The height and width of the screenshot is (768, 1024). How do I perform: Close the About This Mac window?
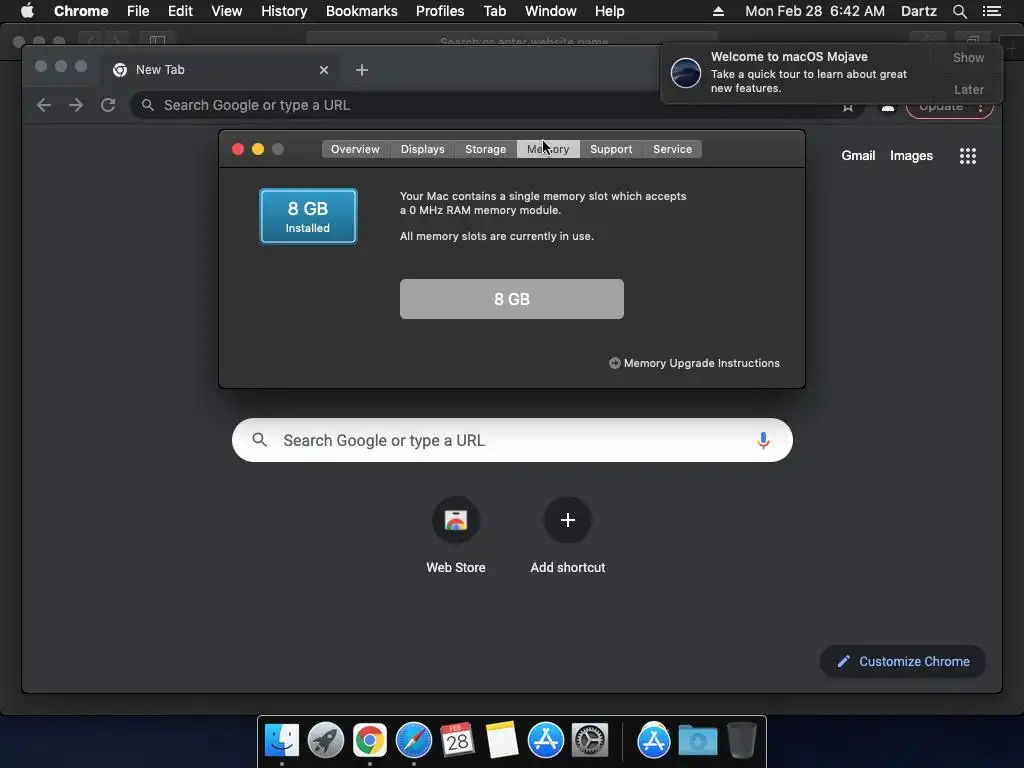click(x=238, y=150)
